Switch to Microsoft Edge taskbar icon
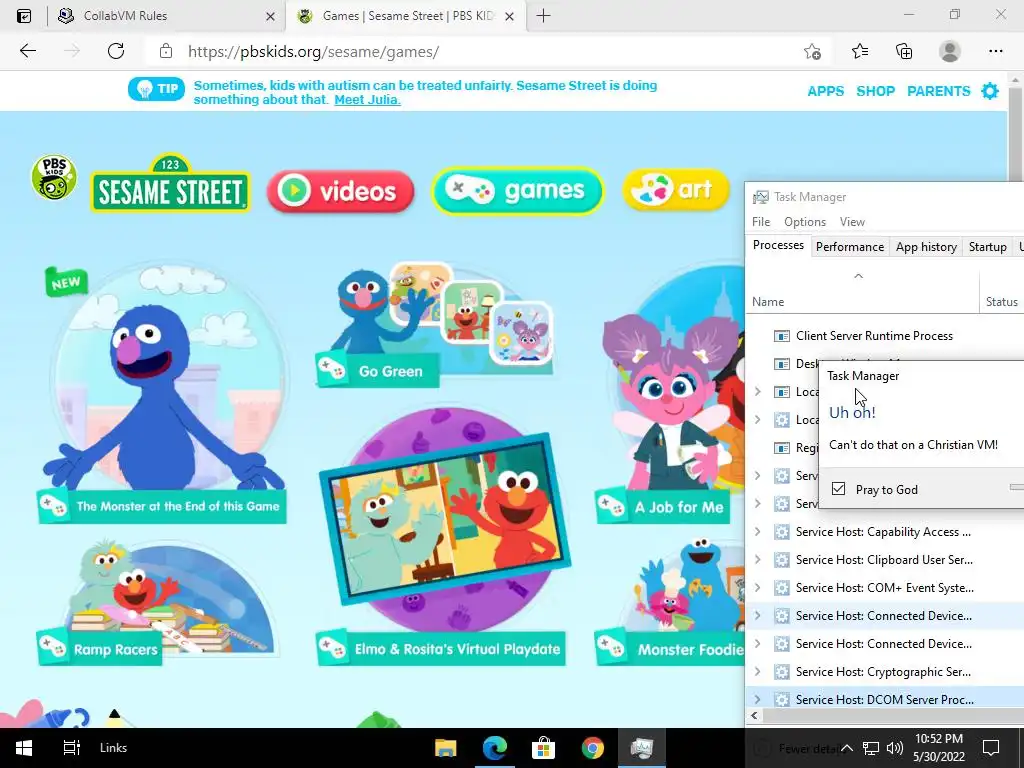 [x=495, y=748]
